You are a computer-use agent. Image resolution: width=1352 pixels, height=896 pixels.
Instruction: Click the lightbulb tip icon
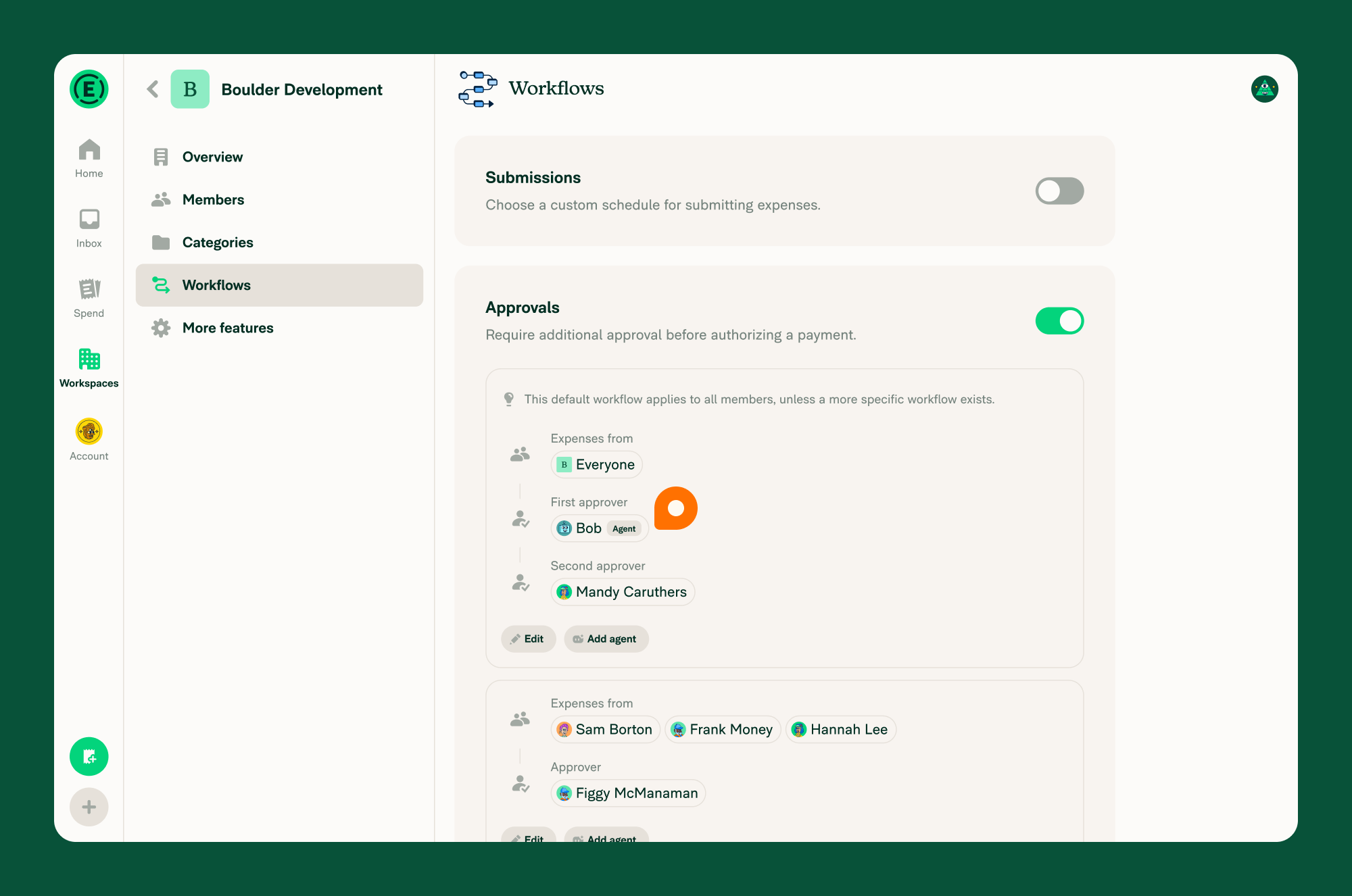coord(509,399)
